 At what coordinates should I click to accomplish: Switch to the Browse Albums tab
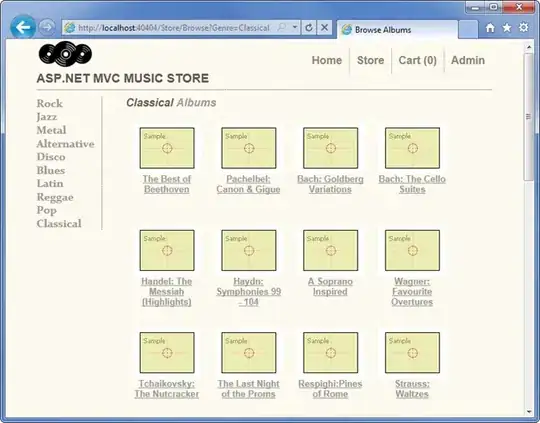(397, 30)
